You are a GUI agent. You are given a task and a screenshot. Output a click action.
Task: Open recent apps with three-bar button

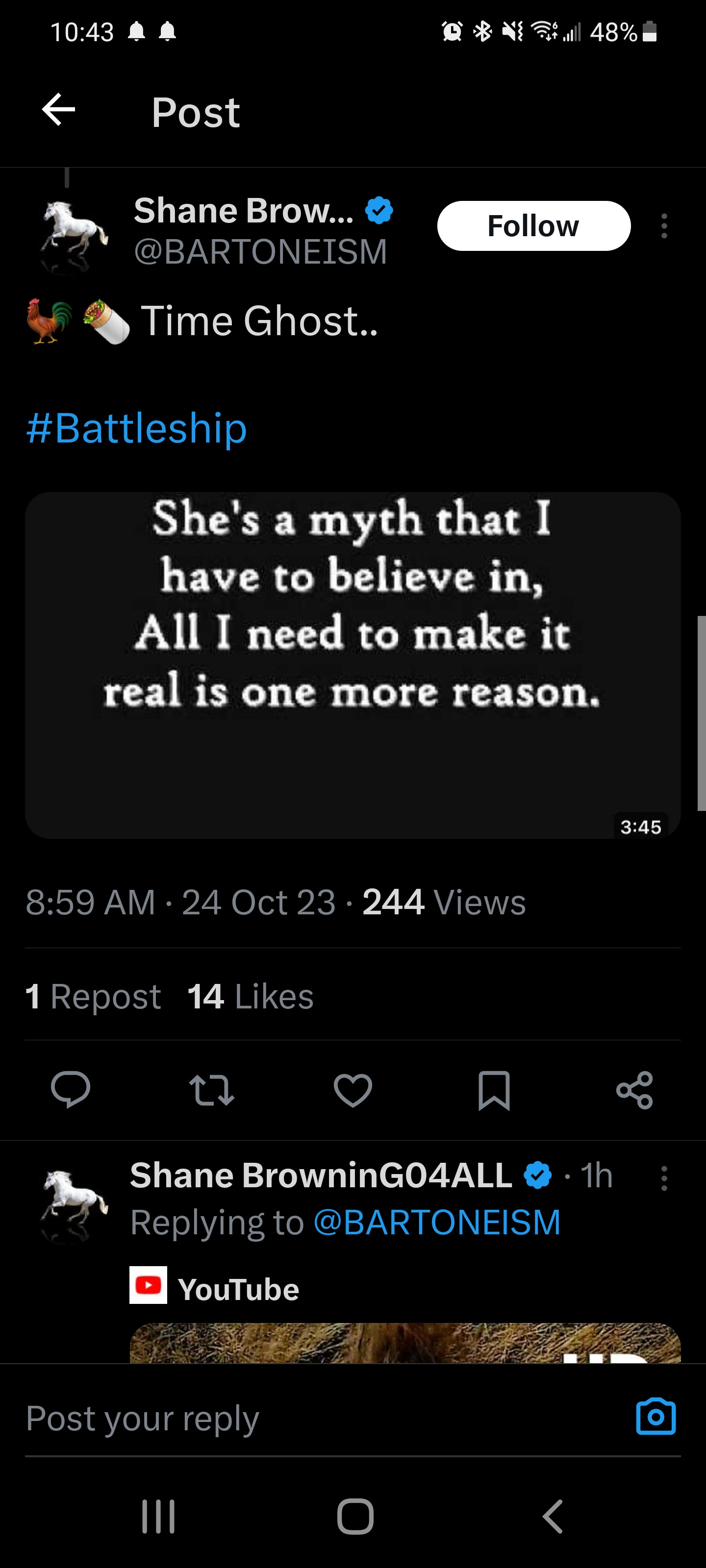[158, 1516]
